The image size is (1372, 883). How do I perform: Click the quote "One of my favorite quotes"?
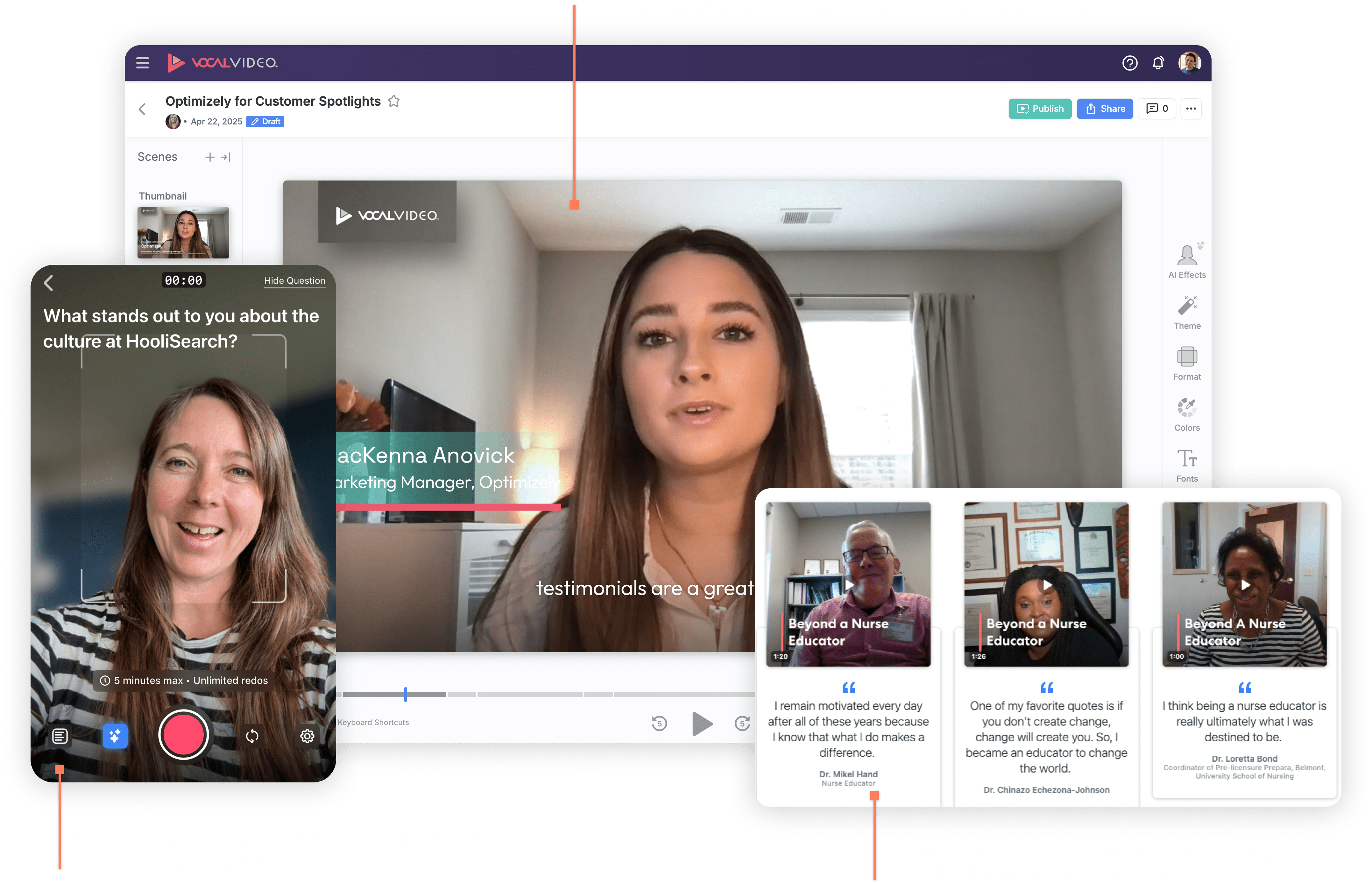pos(1046,737)
